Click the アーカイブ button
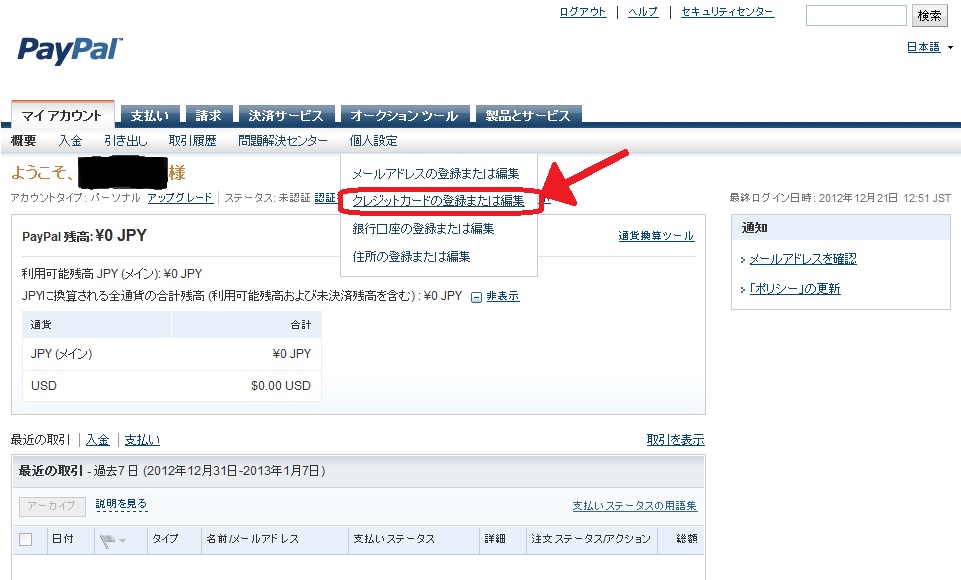Image resolution: width=961 pixels, height=580 pixels. [x=52, y=506]
